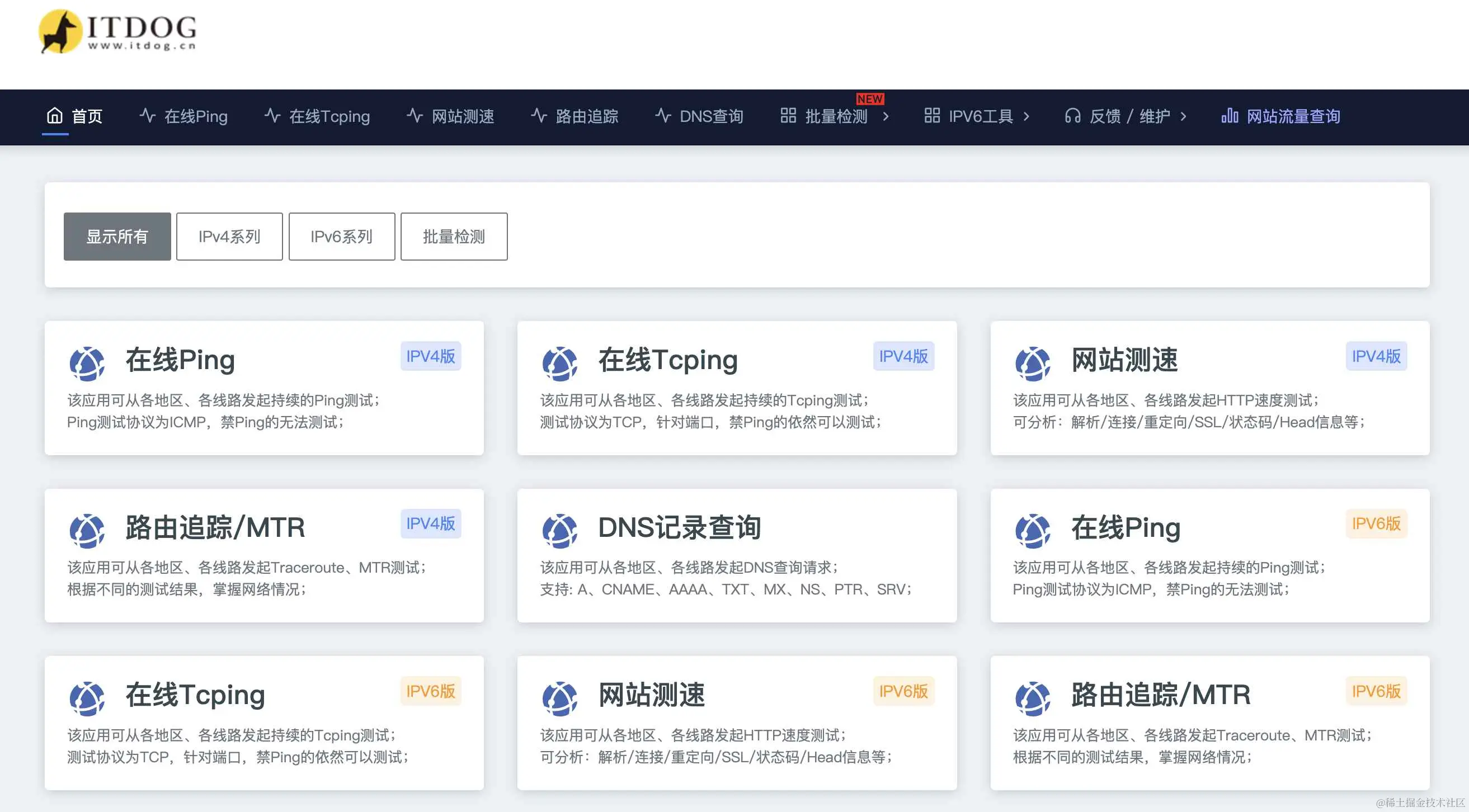Click the headset icon for 反馈 / 维护
Screen dimensions: 1469x812
1072,116
